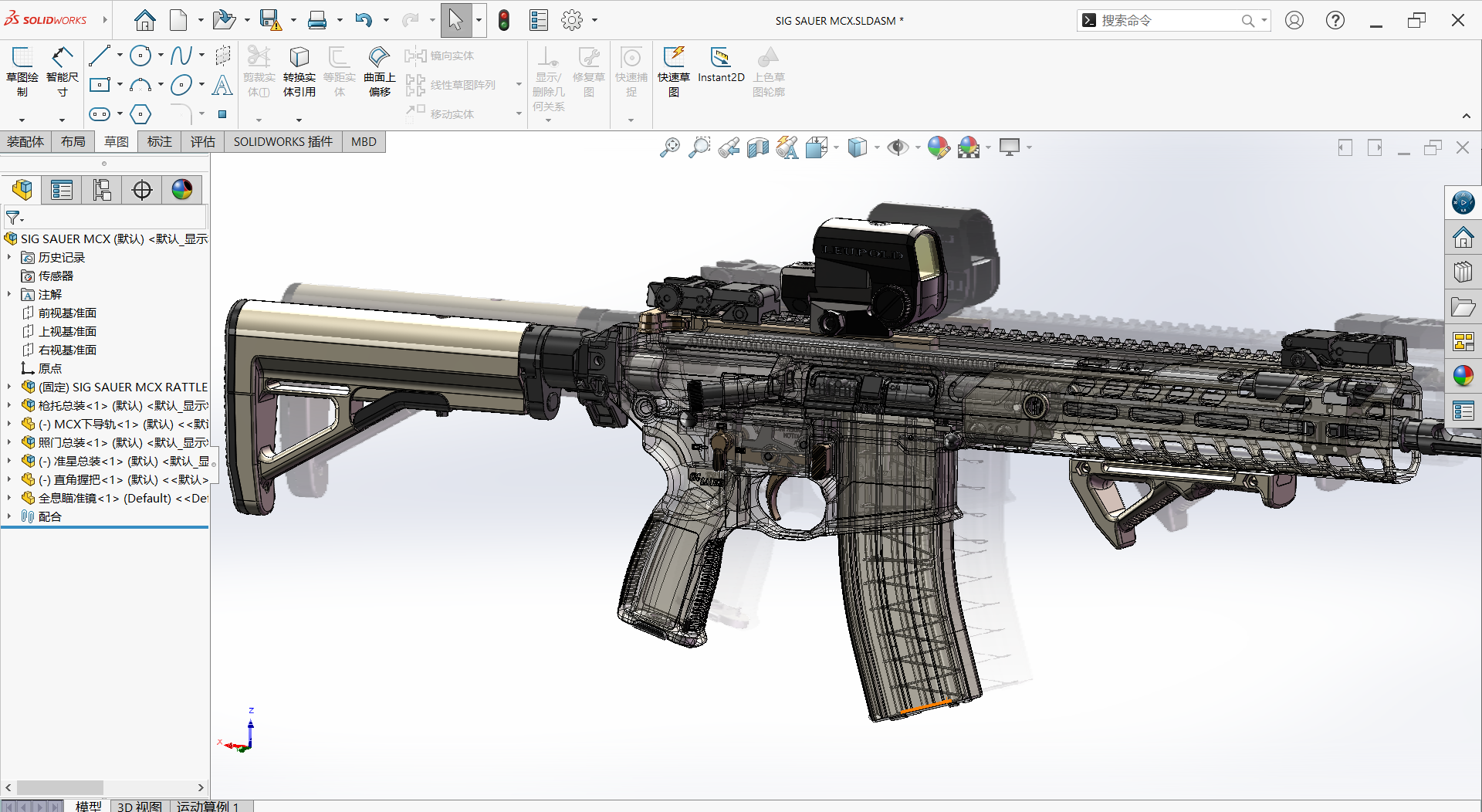1482x812 pixels.
Task: Click Smart Dimension (智能尺寸) tool
Action: 63,71
